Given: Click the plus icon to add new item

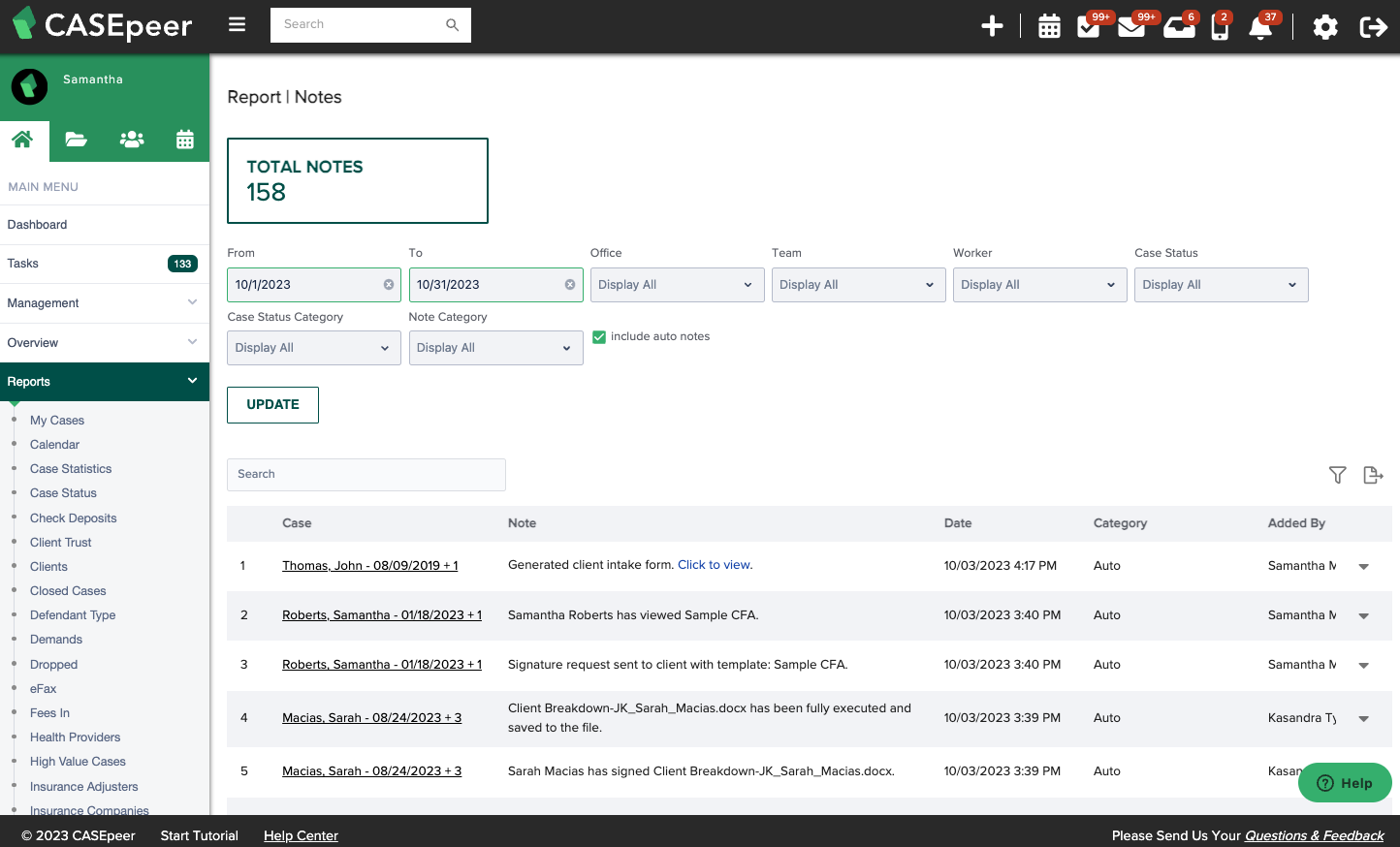Looking at the screenshot, I should pyautogui.click(x=992, y=26).
